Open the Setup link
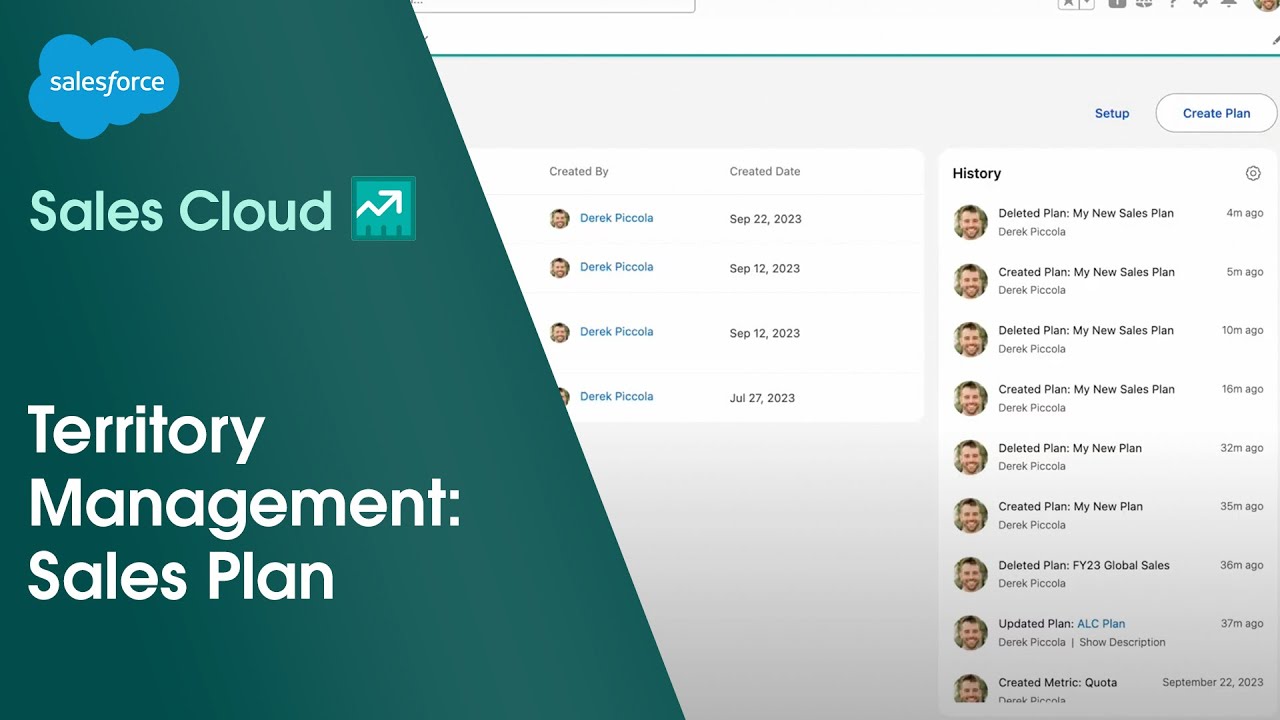Viewport: 1280px width, 720px height. [x=1112, y=113]
